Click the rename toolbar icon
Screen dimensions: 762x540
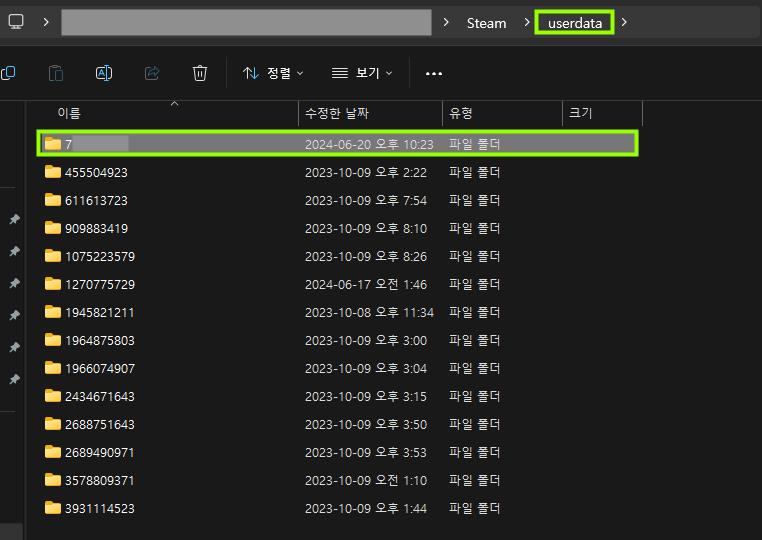[x=104, y=73]
